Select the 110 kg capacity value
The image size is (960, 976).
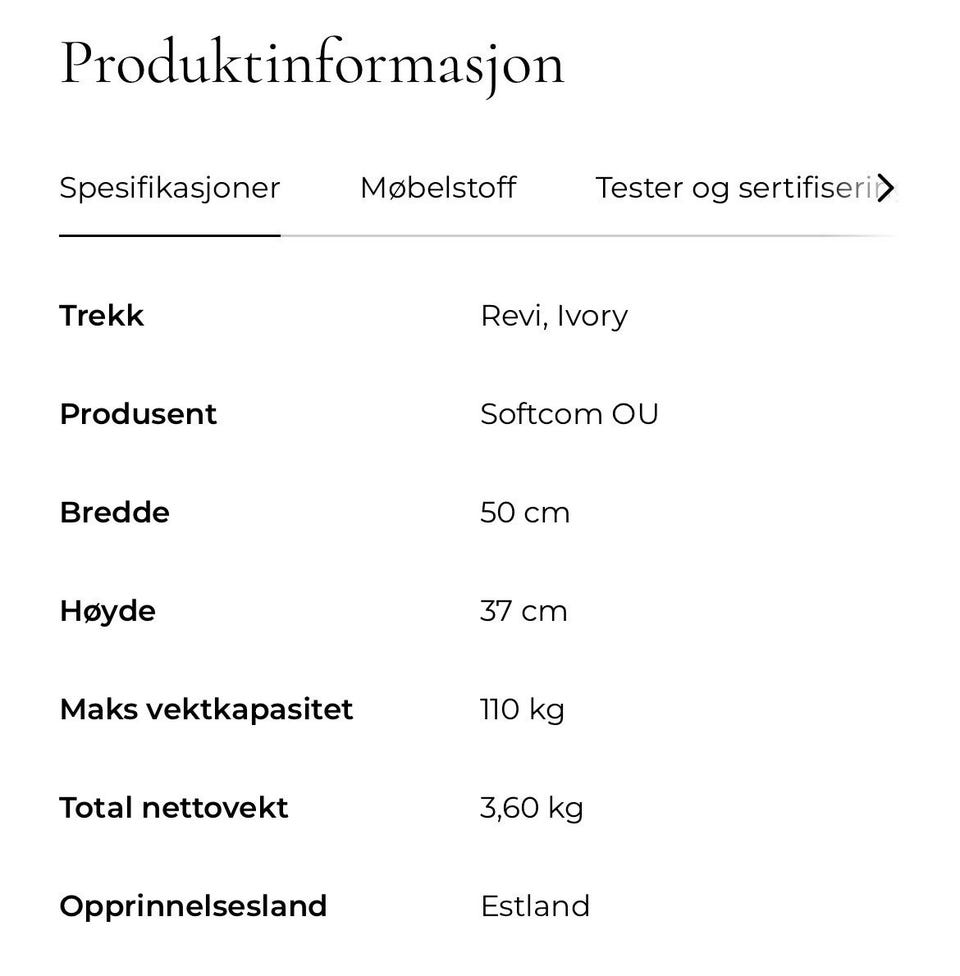point(522,710)
